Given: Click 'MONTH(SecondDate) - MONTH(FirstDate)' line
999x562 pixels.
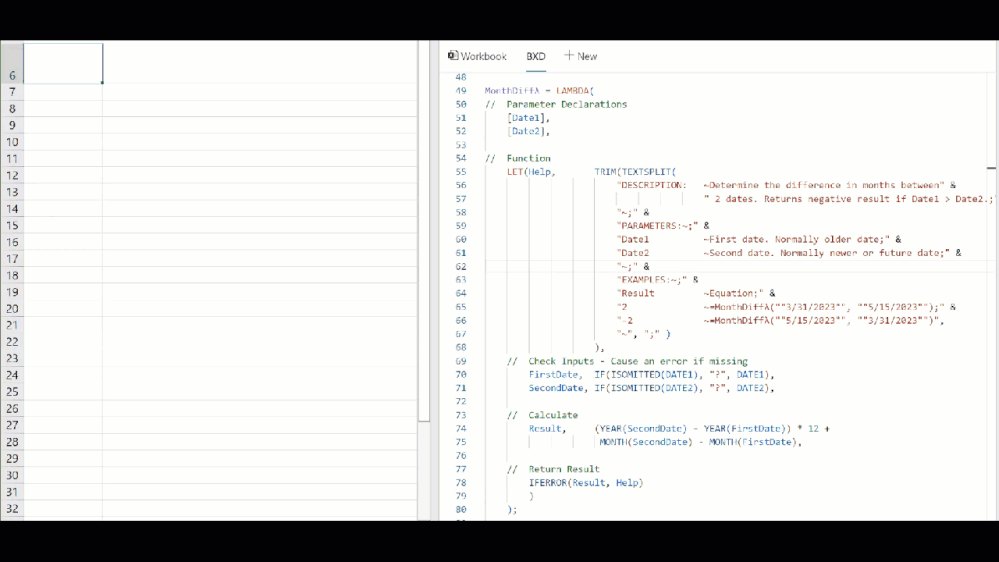Looking at the screenshot, I should pos(700,442).
